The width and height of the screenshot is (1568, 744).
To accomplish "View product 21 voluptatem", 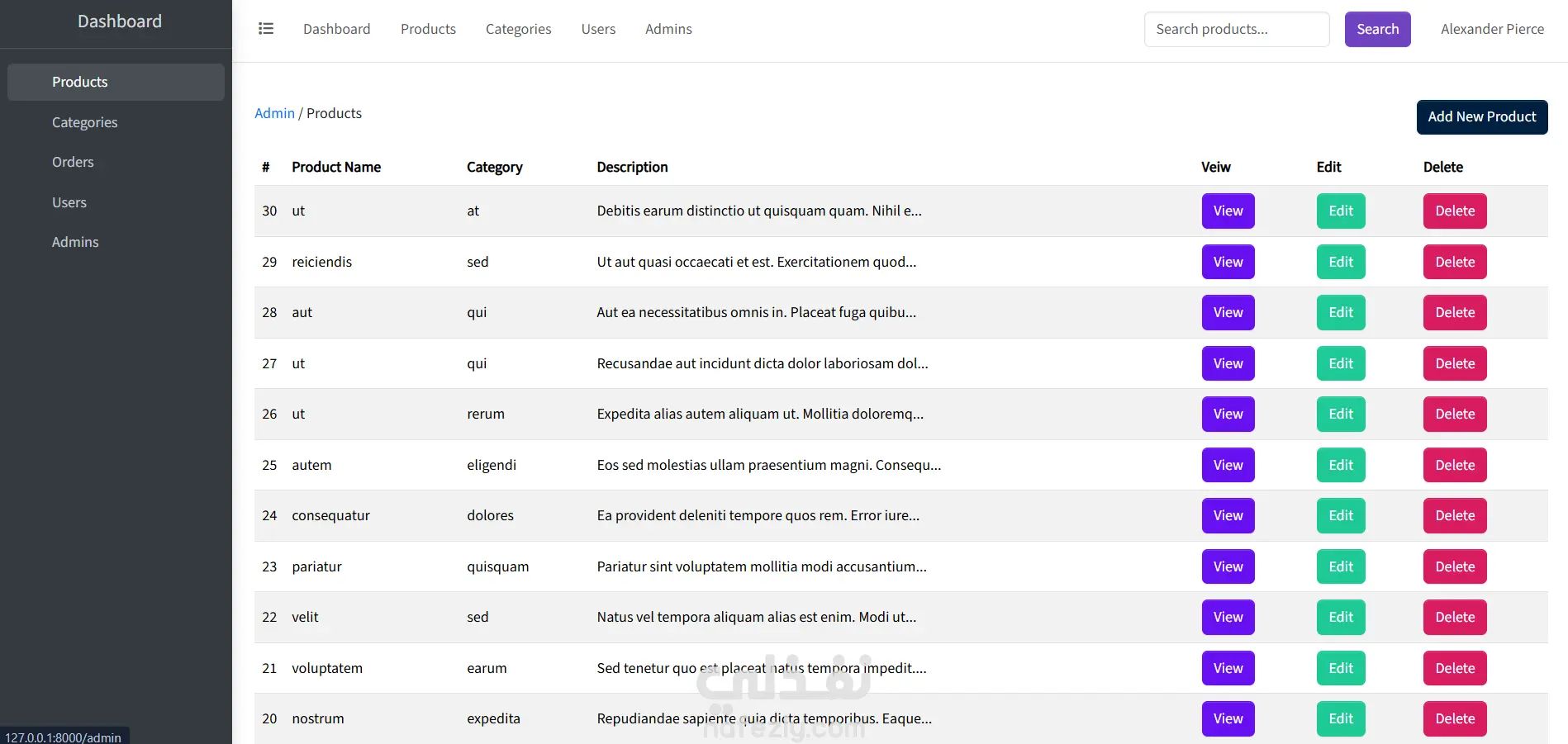I will click(1228, 668).
